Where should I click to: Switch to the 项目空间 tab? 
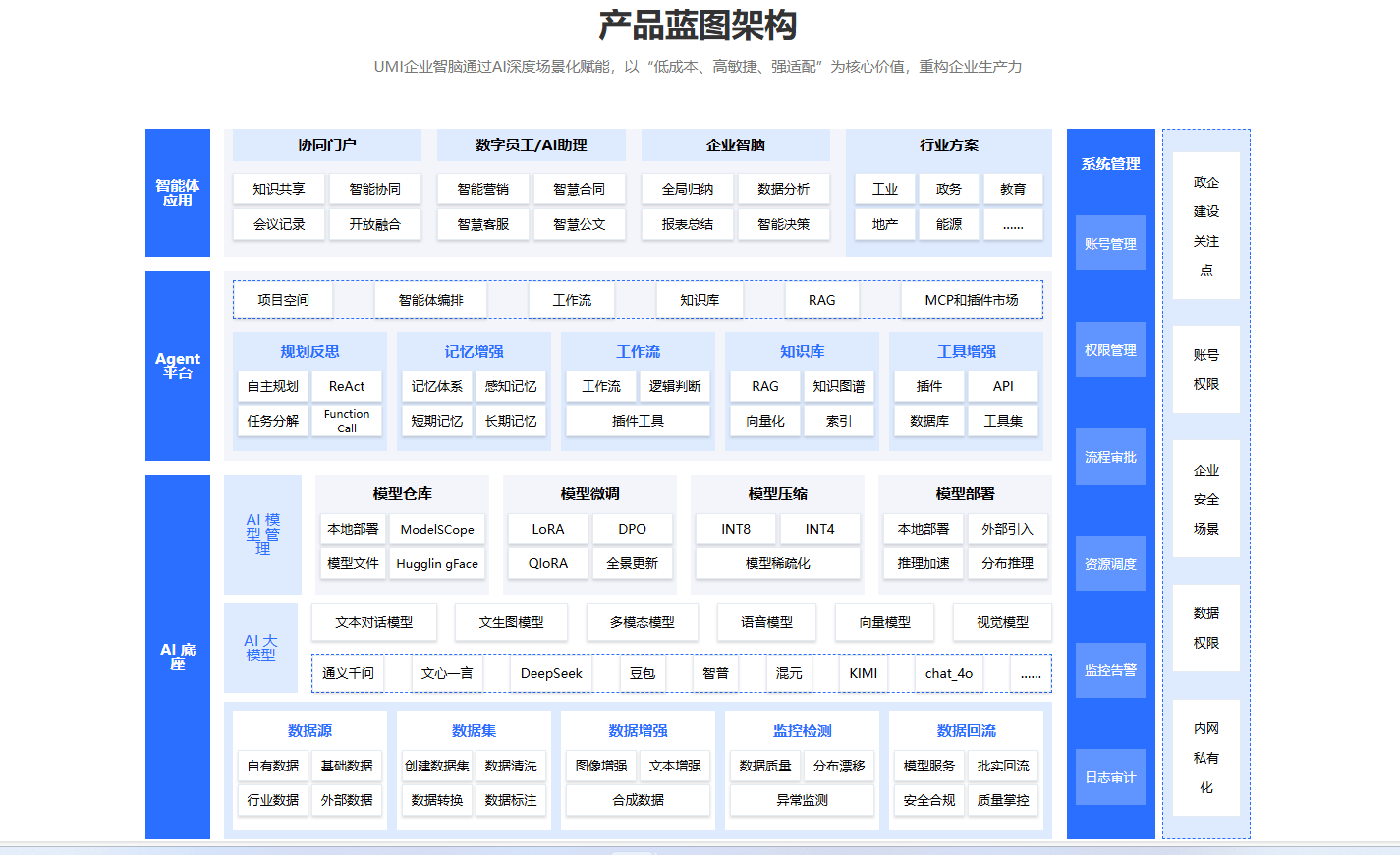coord(283,300)
